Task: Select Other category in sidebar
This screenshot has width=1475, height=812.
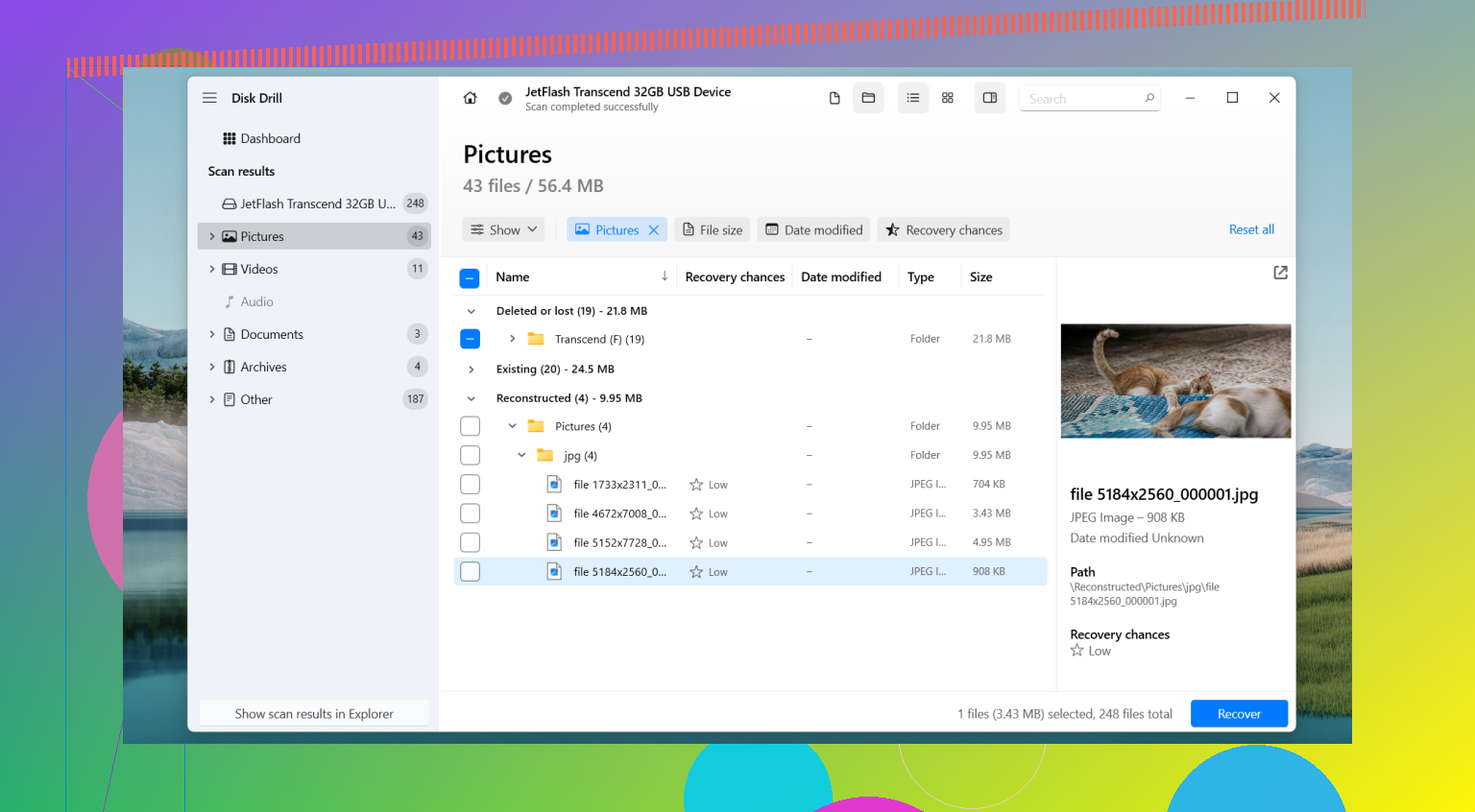Action: (x=314, y=399)
